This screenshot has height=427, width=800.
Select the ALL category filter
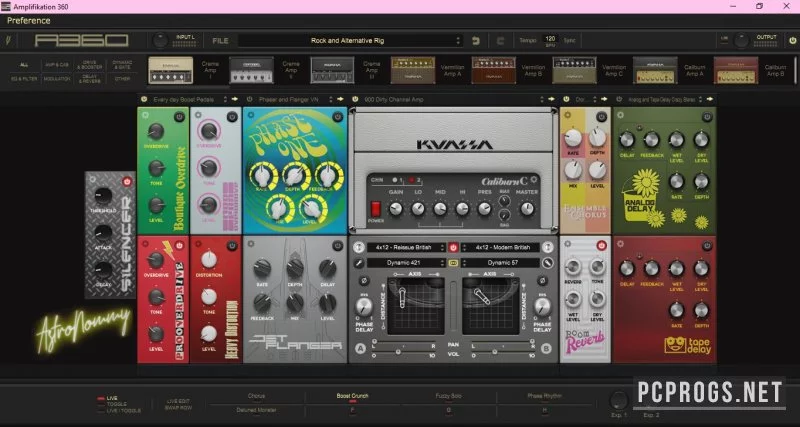click(24, 65)
